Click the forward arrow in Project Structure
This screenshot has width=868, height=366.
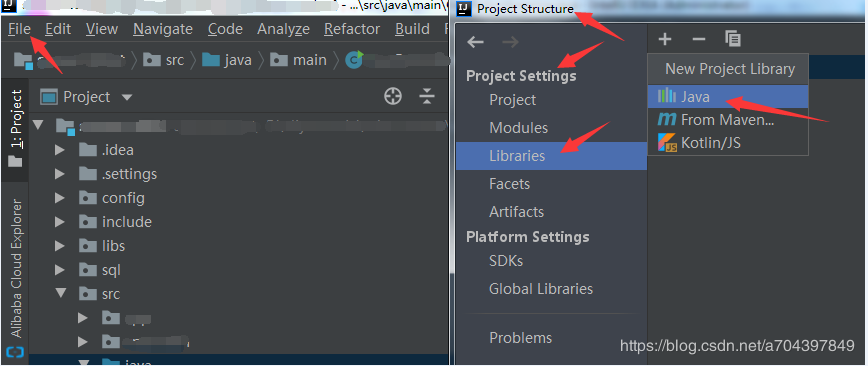(x=510, y=43)
